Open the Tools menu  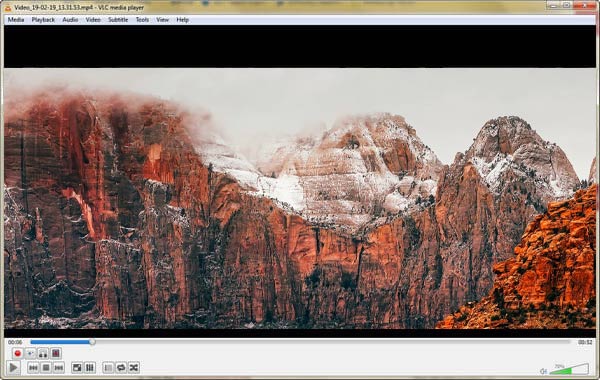coord(142,20)
